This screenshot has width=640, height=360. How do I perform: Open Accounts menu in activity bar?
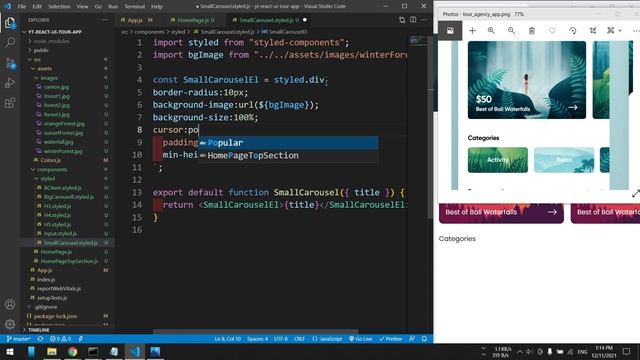pyautogui.click(x=10, y=304)
